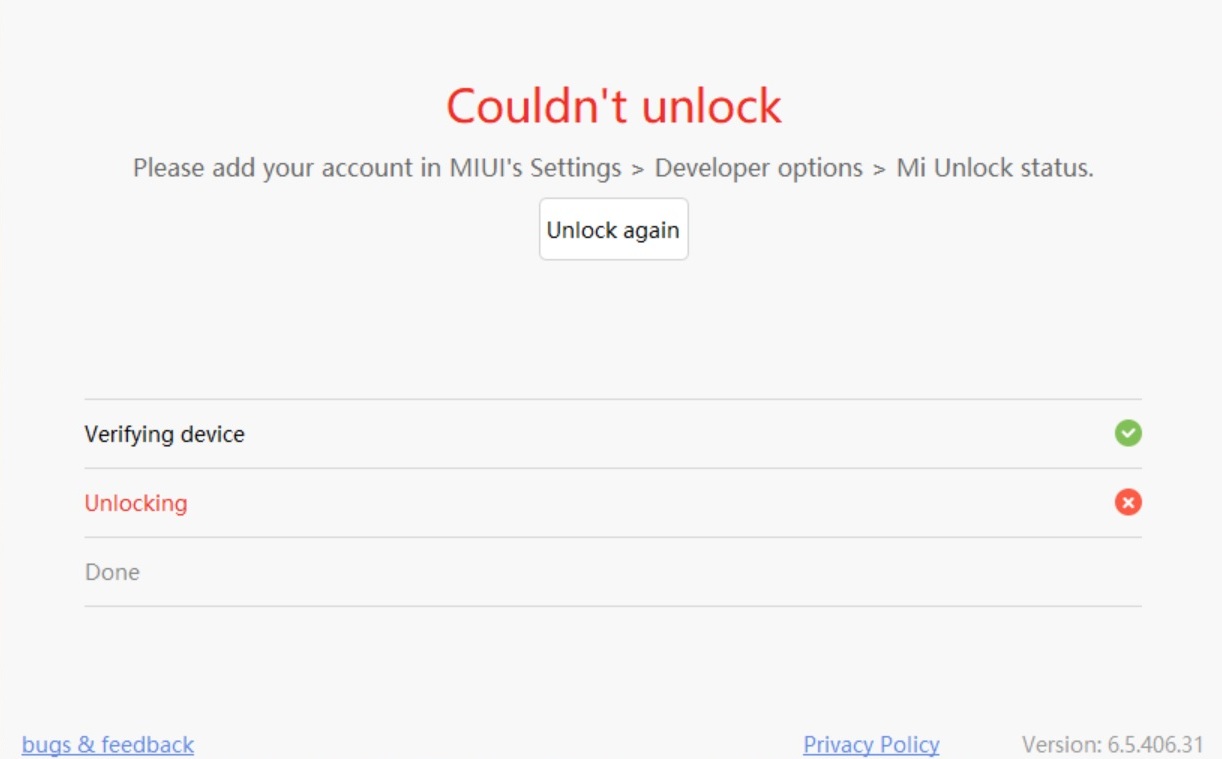
Task: Click the divider line below Done
Action: (x=612, y=606)
